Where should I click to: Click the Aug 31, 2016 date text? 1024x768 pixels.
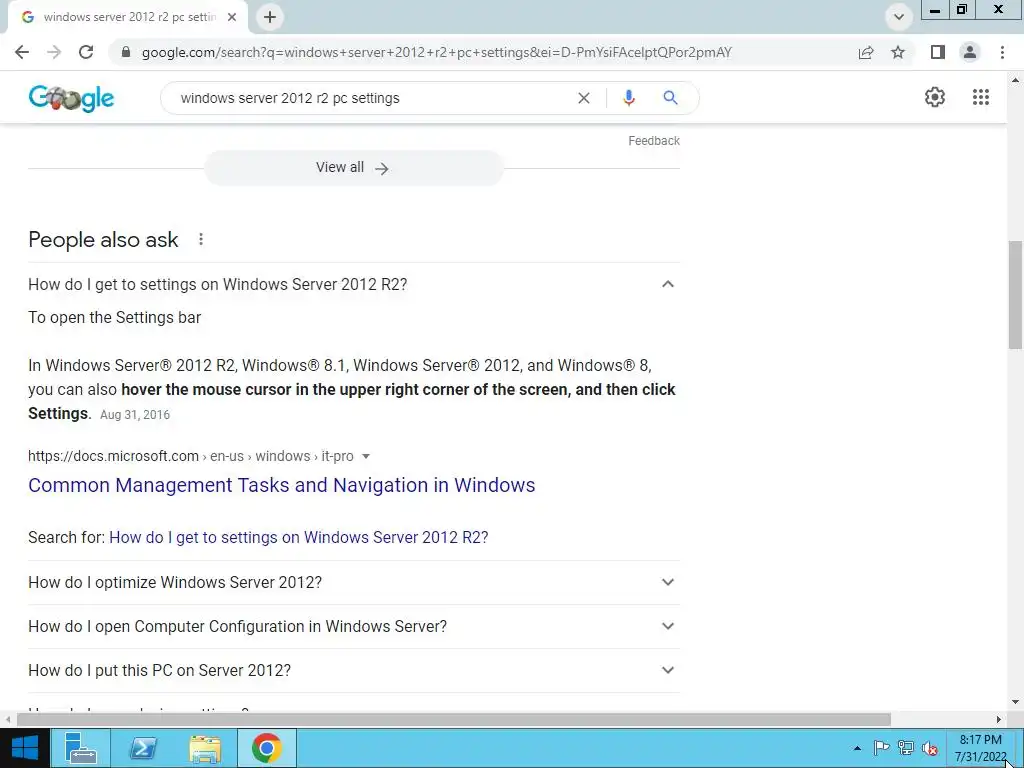(135, 415)
